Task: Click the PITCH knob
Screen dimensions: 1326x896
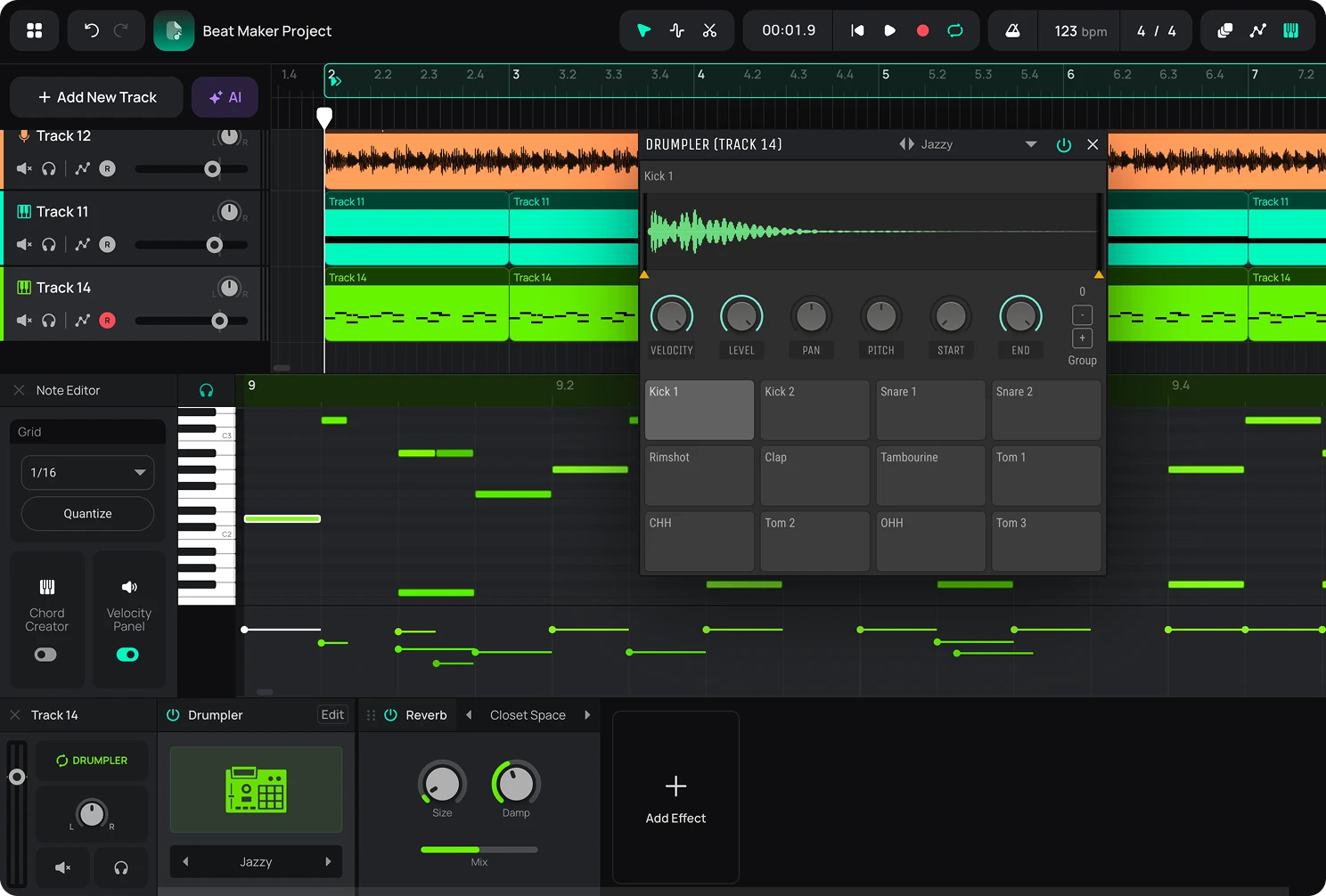Action: 881,316
